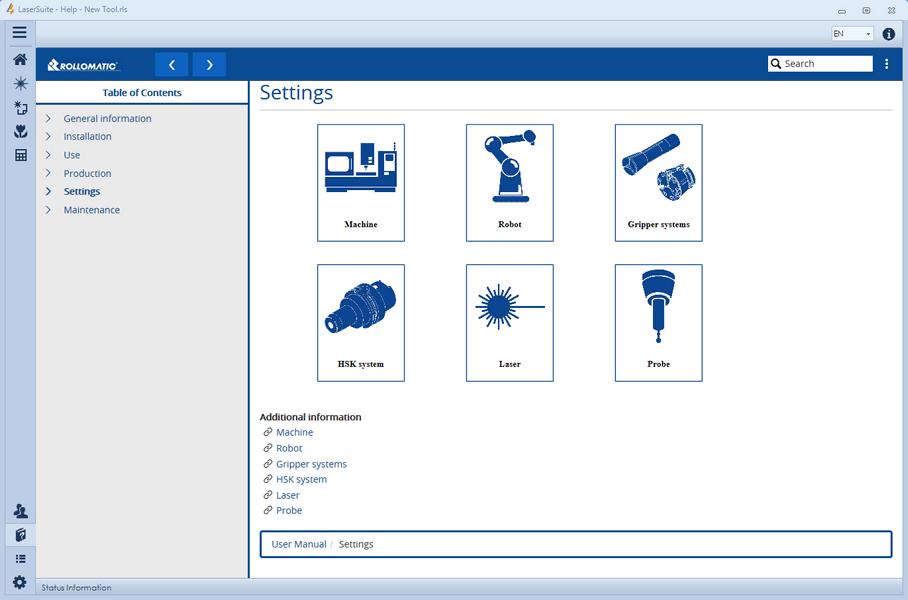Click the Rollomatic logo
The height and width of the screenshot is (600, 908).
[83, 65]
